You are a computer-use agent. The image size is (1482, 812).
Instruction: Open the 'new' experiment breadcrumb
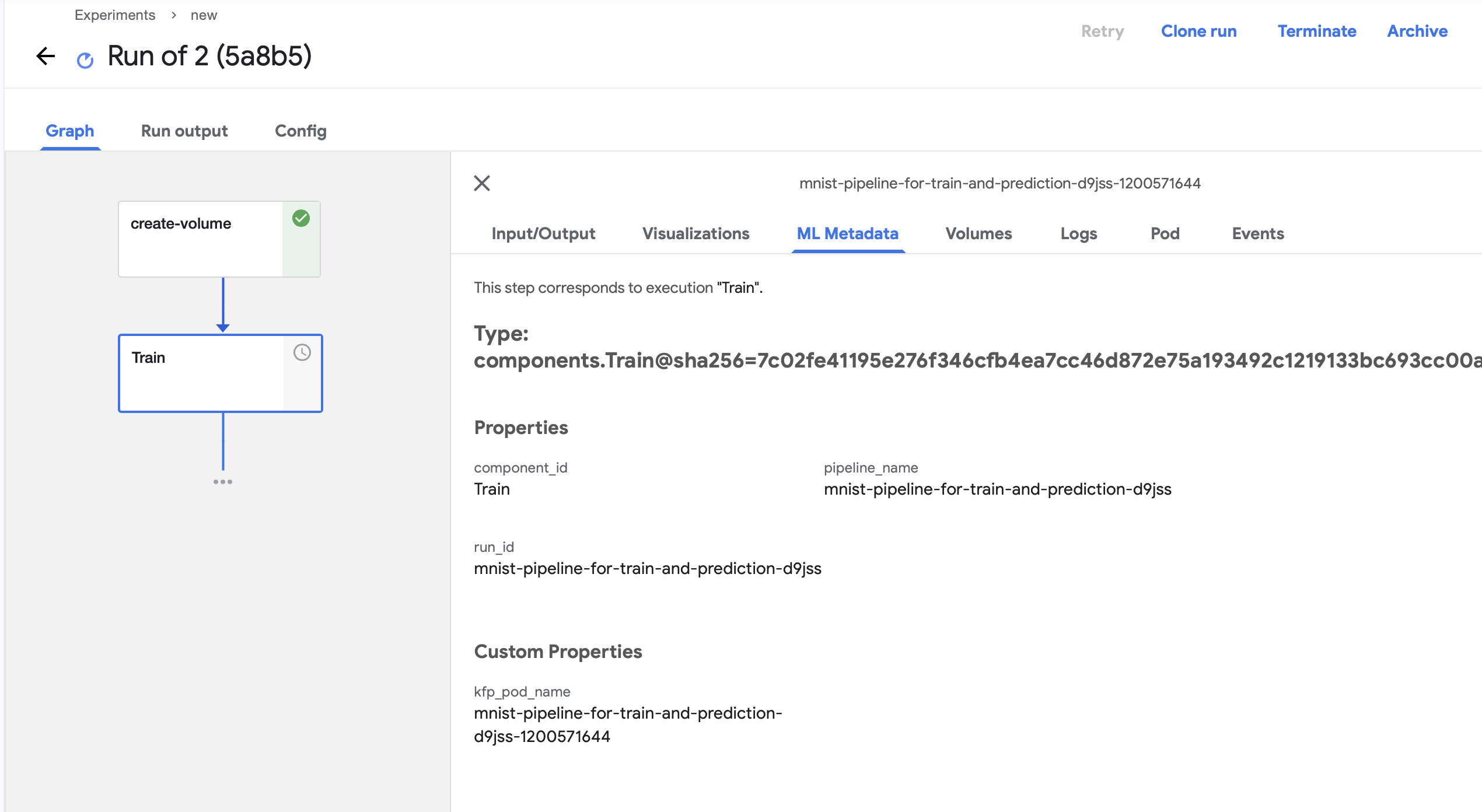click(x=204, y=15)
